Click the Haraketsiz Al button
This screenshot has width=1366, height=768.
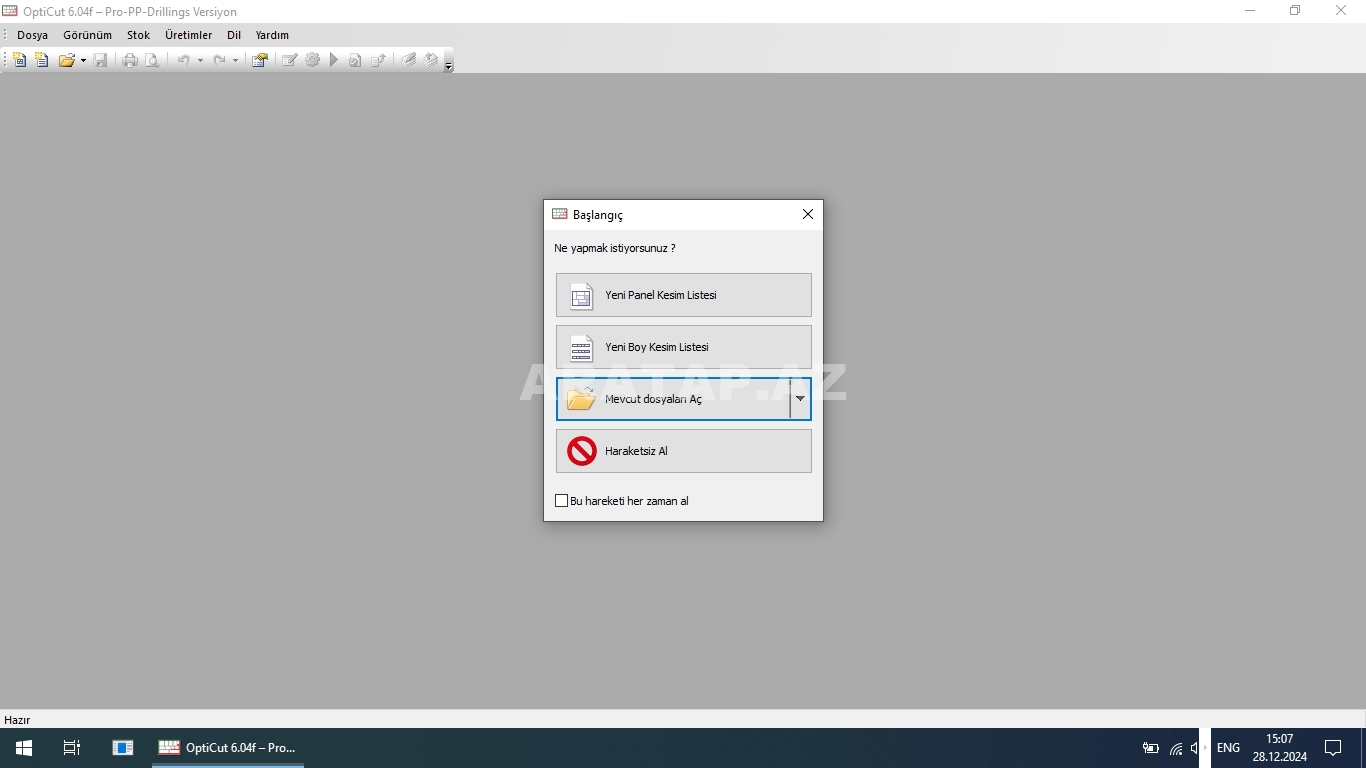[684, 451]
